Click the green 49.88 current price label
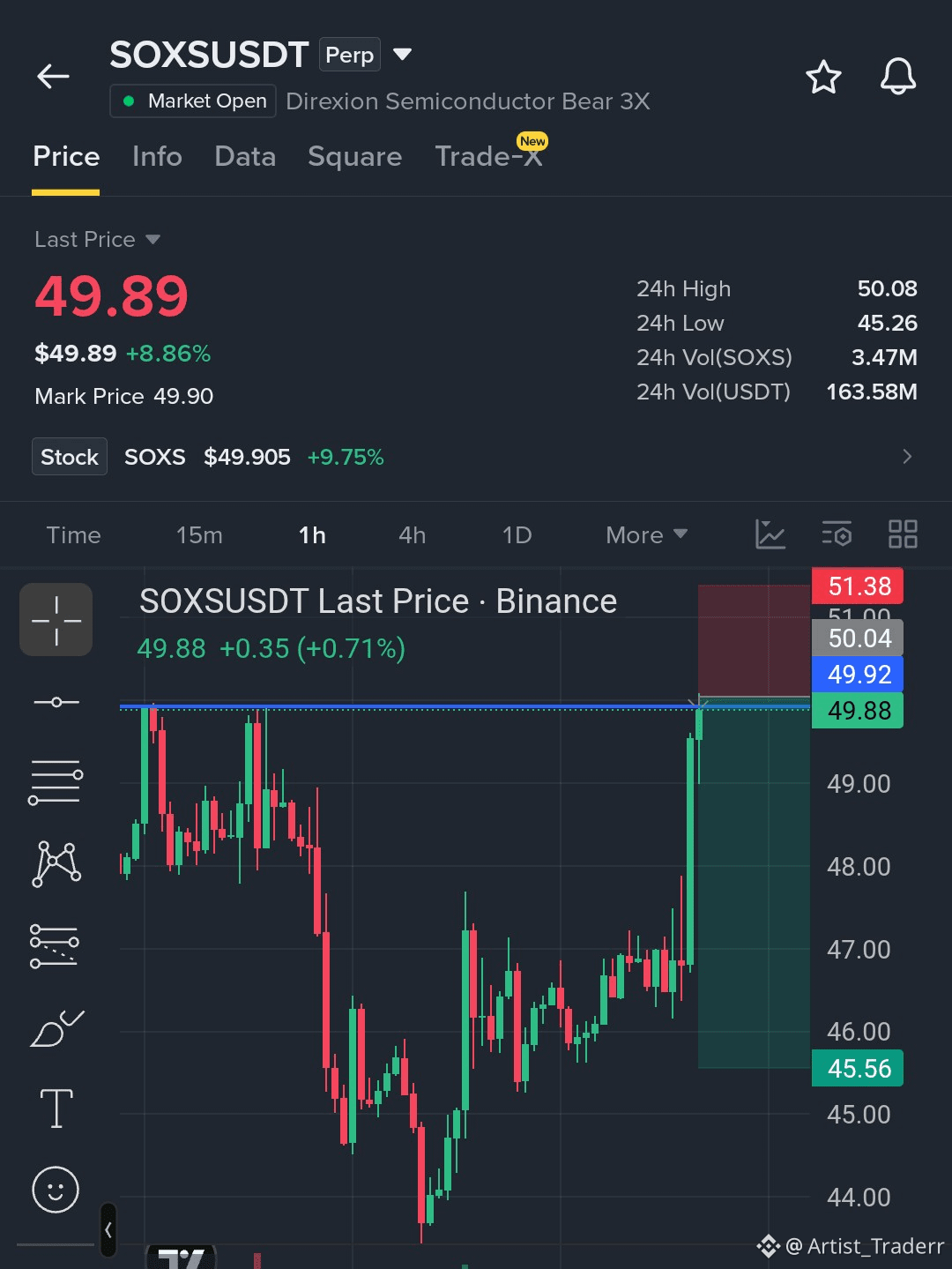 tap(858, 711)
